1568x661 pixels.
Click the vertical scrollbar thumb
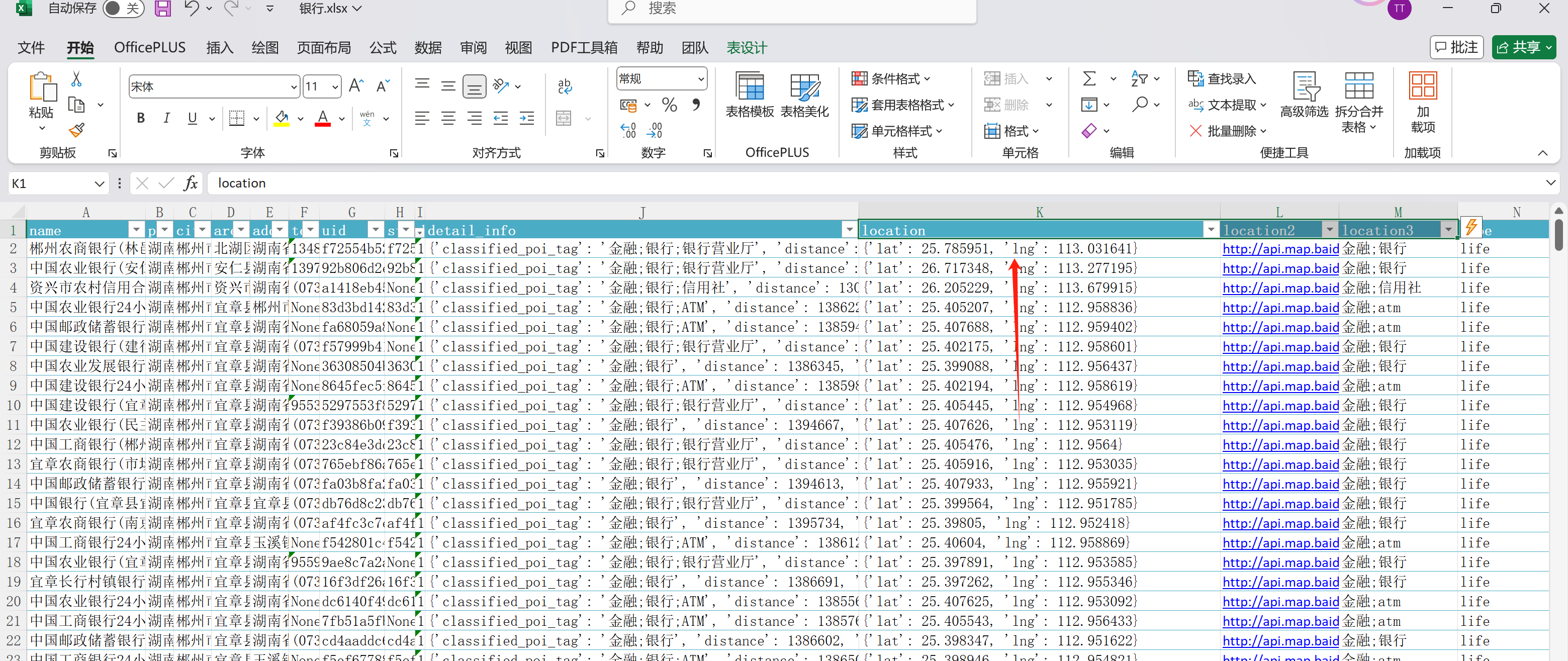click(1558, 234)
